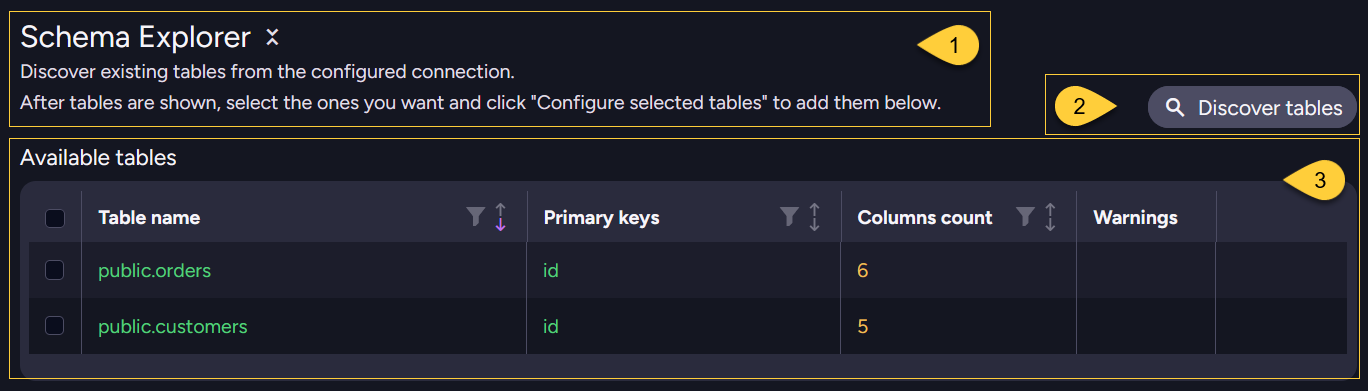Image resolution: width=1368 pixels, height=391 pixels.
Task: Open the public.customers table link
Action: pos(172,326)
